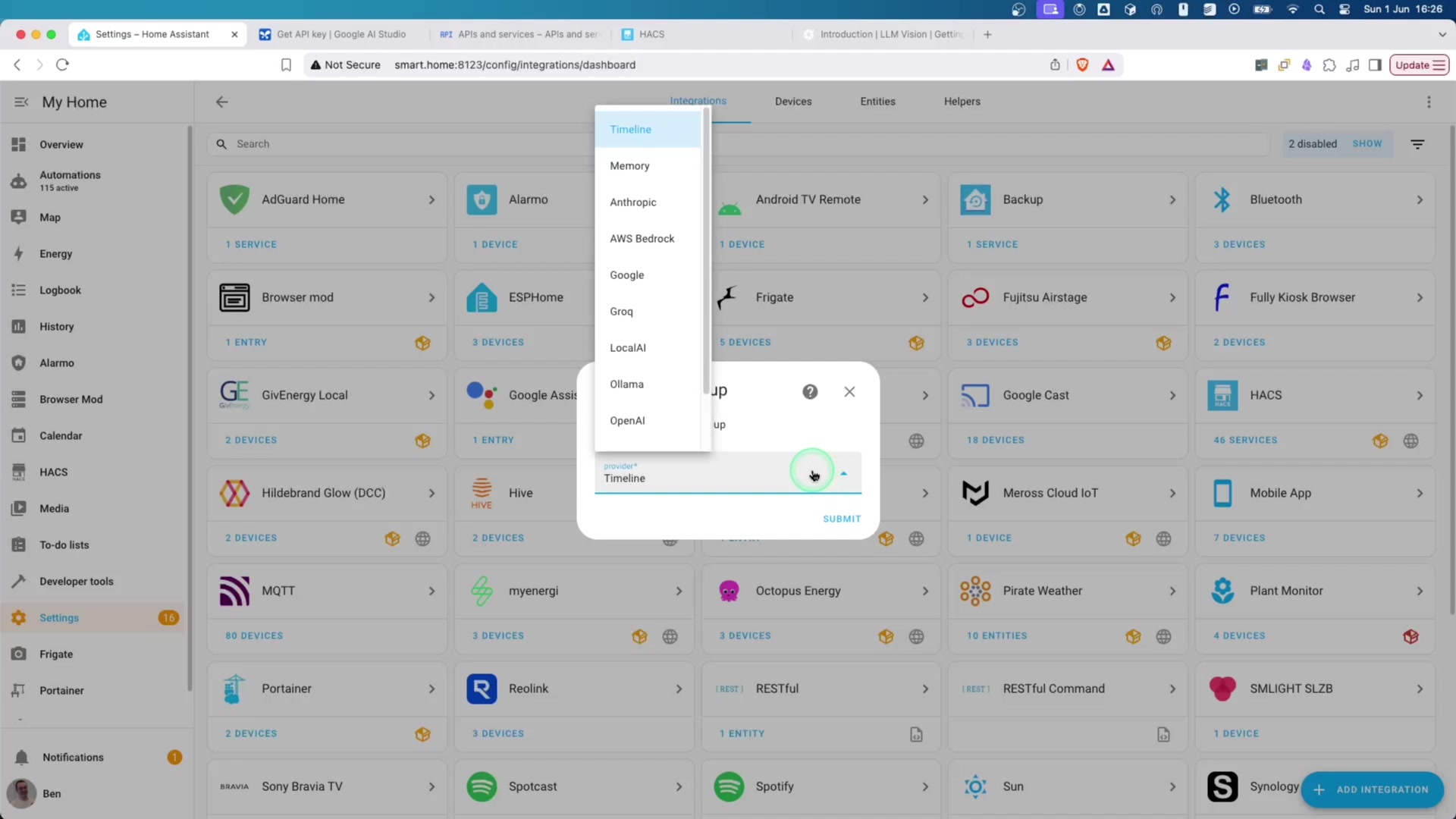Click the sidebar collapse icon beside My Home
The image size is (1456, 819).
[x=21, y=102]
